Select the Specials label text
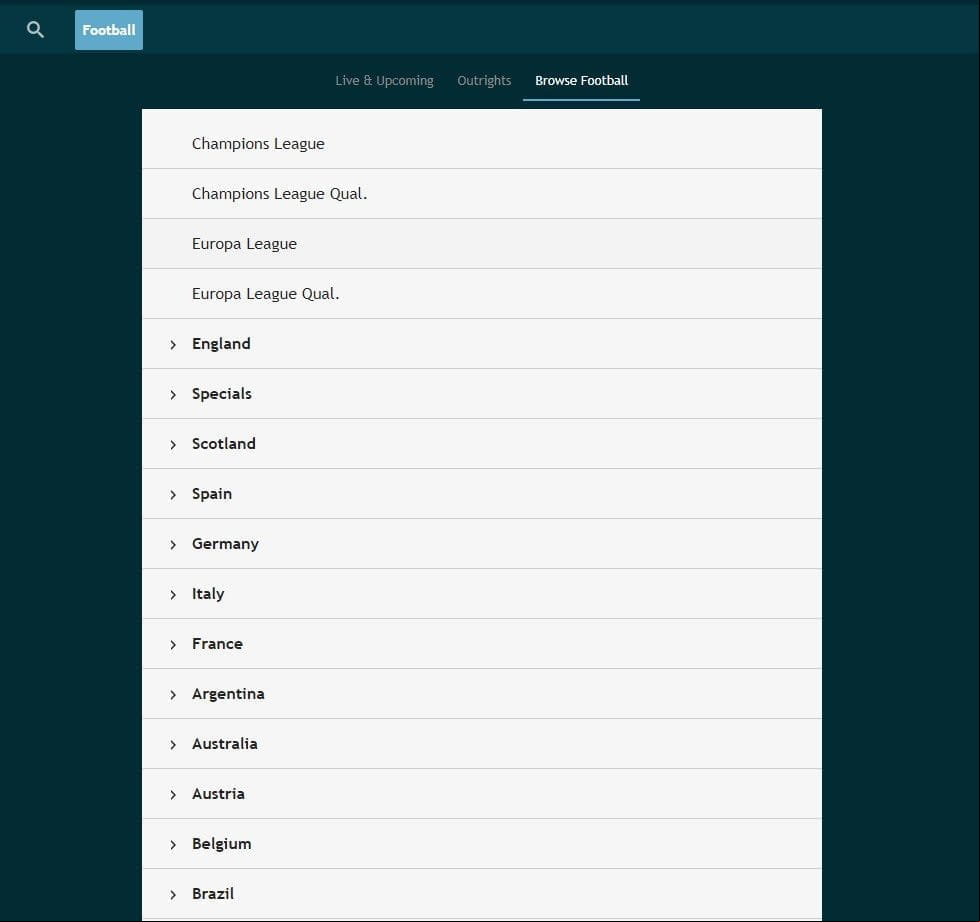The height and width of the screenshot is (922, 980). pos(222,394)
